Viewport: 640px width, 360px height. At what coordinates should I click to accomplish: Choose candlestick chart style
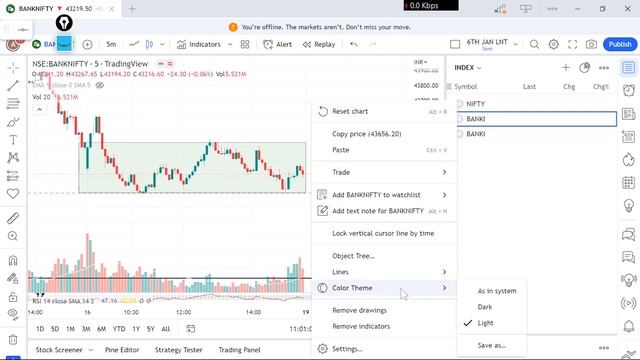(x=149, y=44)
